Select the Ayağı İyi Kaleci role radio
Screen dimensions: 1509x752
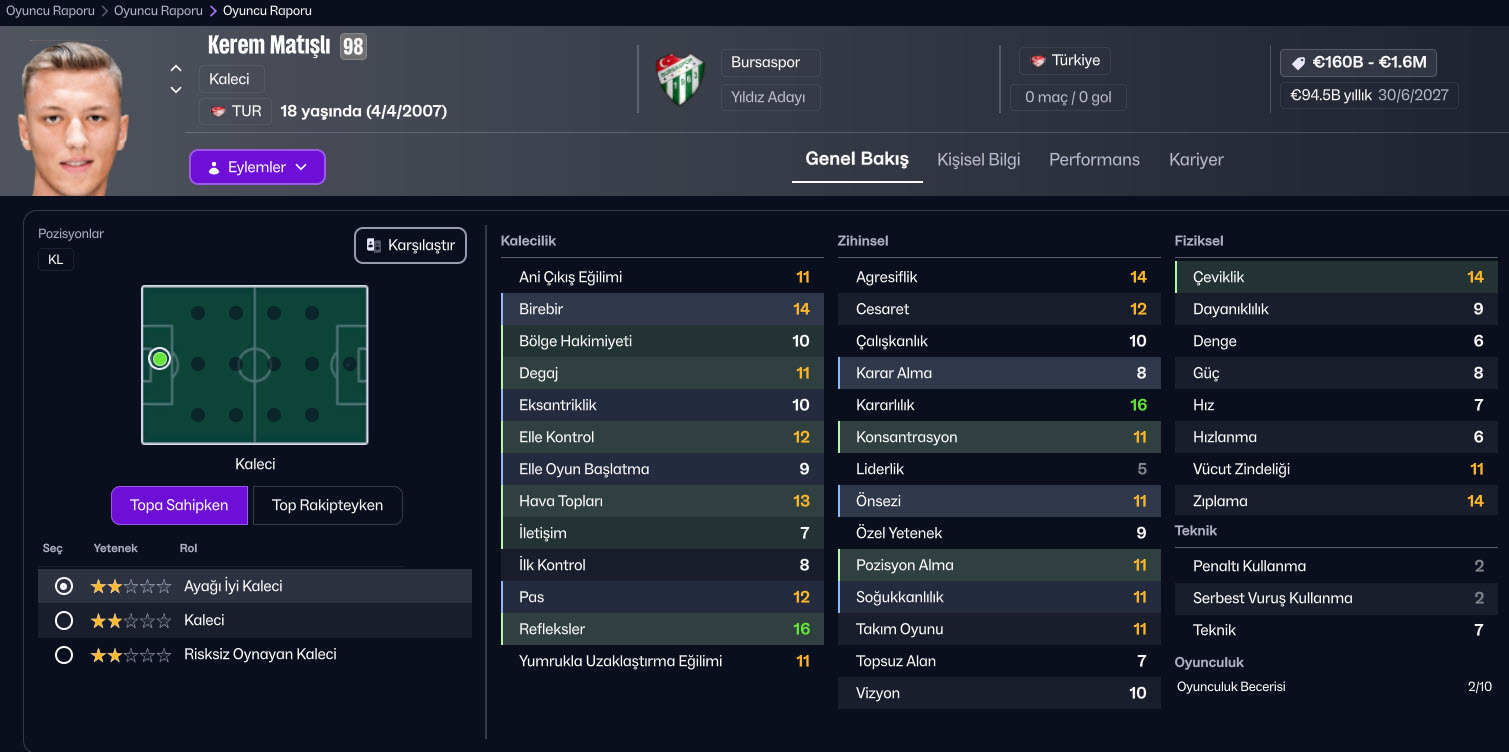tap(64, 587)
